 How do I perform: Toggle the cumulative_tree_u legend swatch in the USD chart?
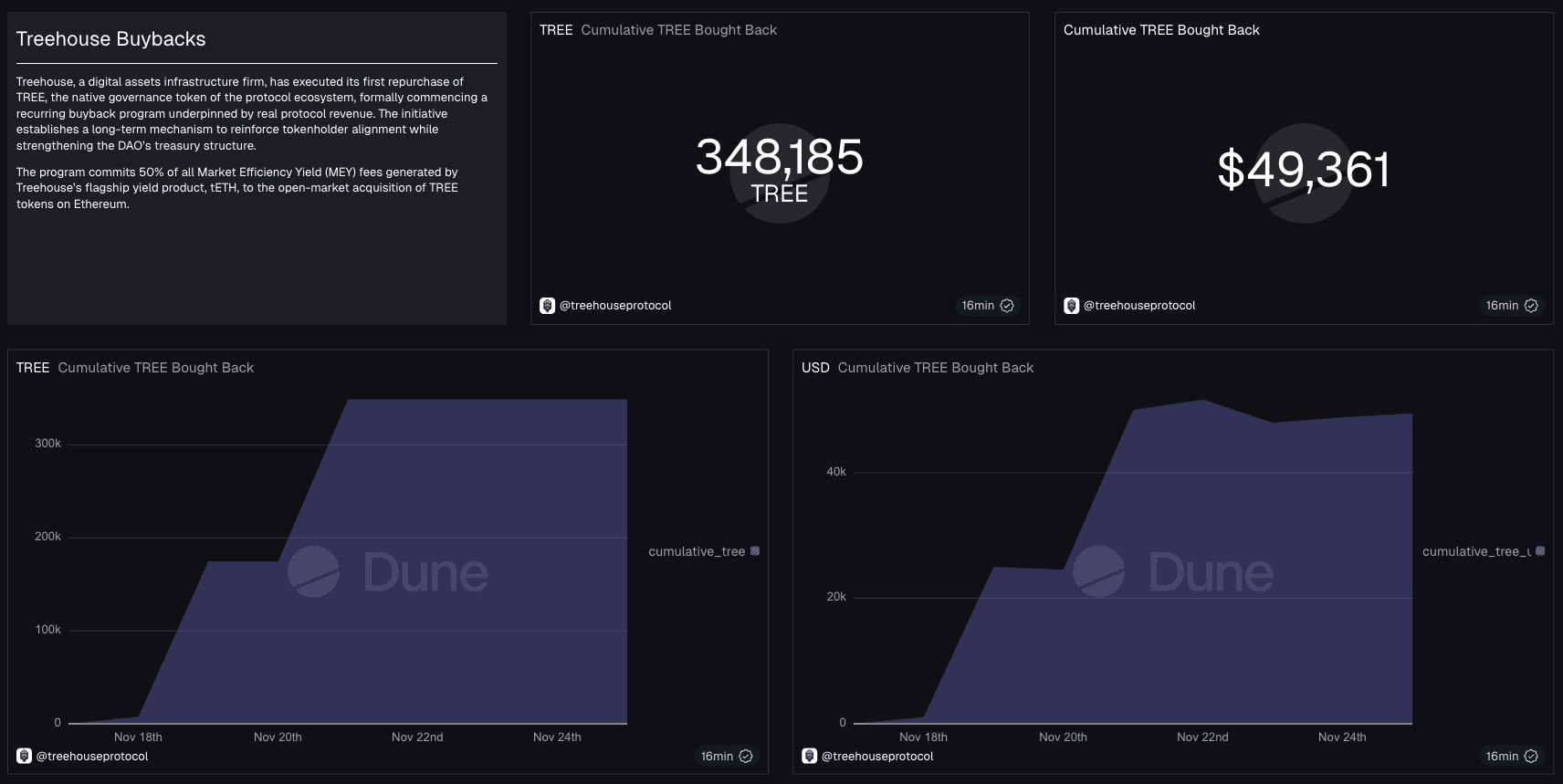[x=1540, y=551]
